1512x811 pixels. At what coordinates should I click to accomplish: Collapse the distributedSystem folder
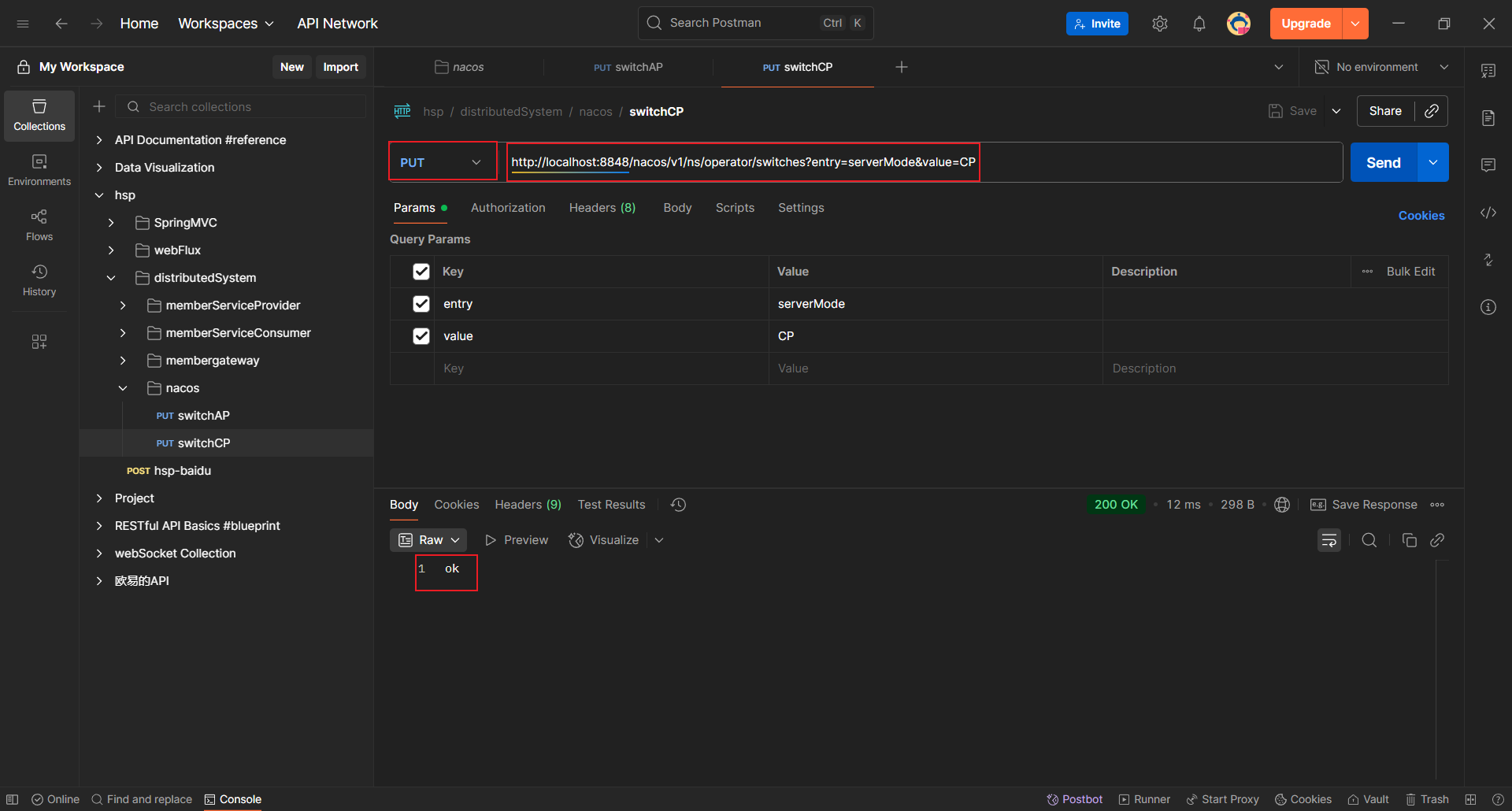111,278
